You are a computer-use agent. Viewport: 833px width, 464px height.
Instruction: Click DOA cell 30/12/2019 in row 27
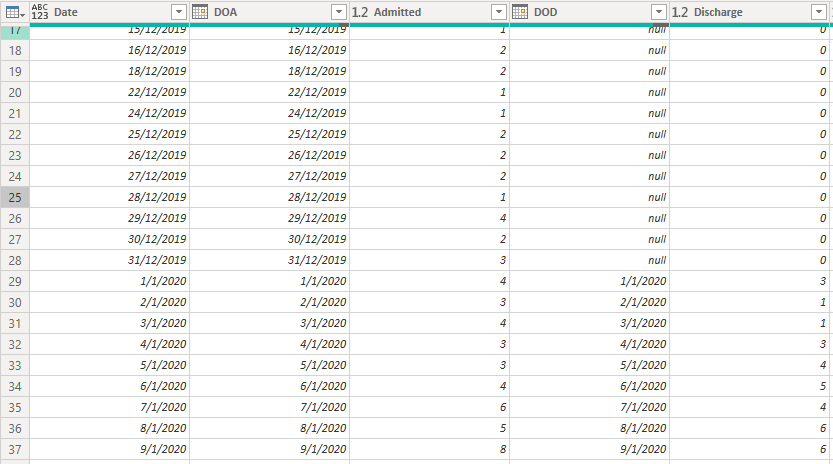269,239
